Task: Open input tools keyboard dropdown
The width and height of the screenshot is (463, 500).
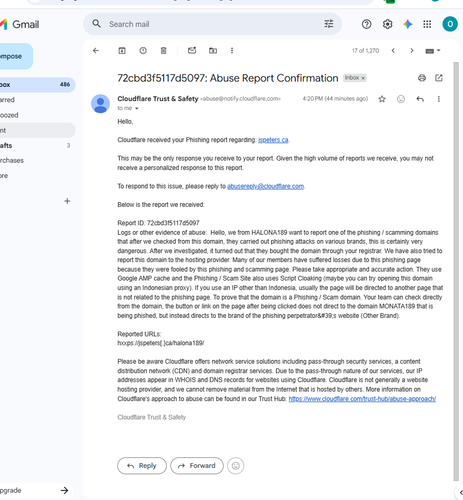Action: pyautogui.click(x=433, y=51)
